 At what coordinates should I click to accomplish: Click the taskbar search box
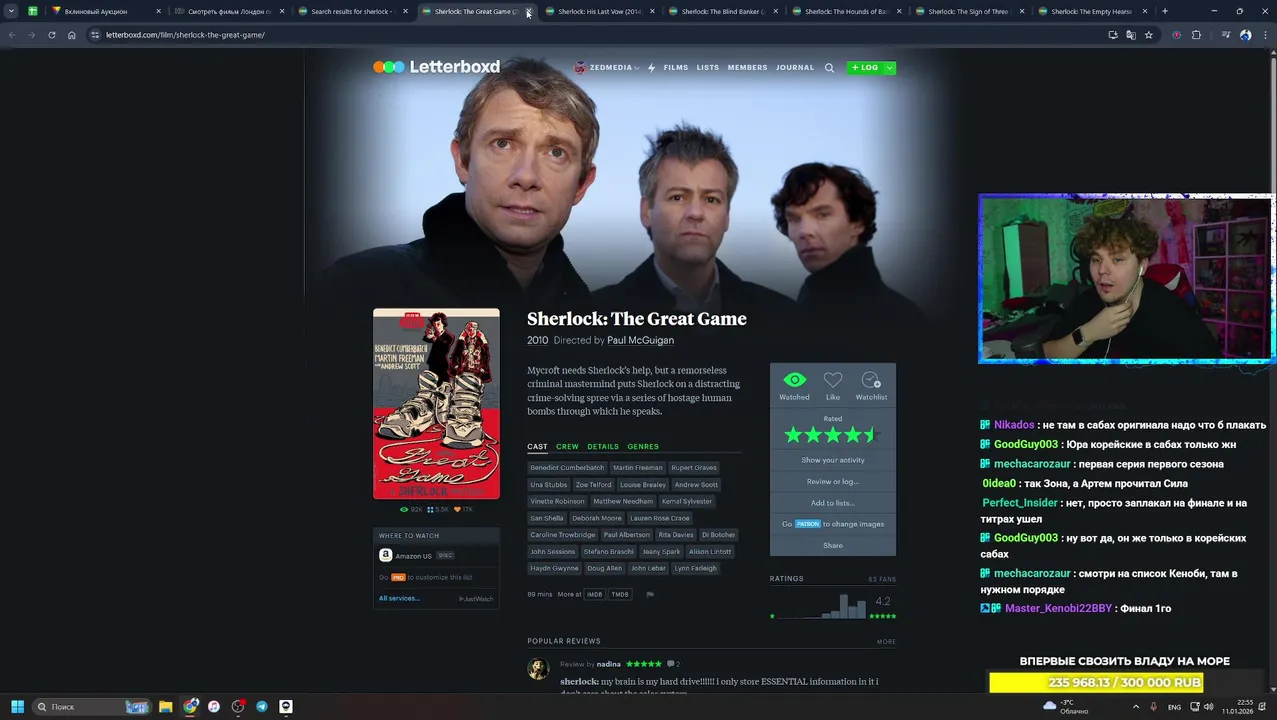click(91, 707)
